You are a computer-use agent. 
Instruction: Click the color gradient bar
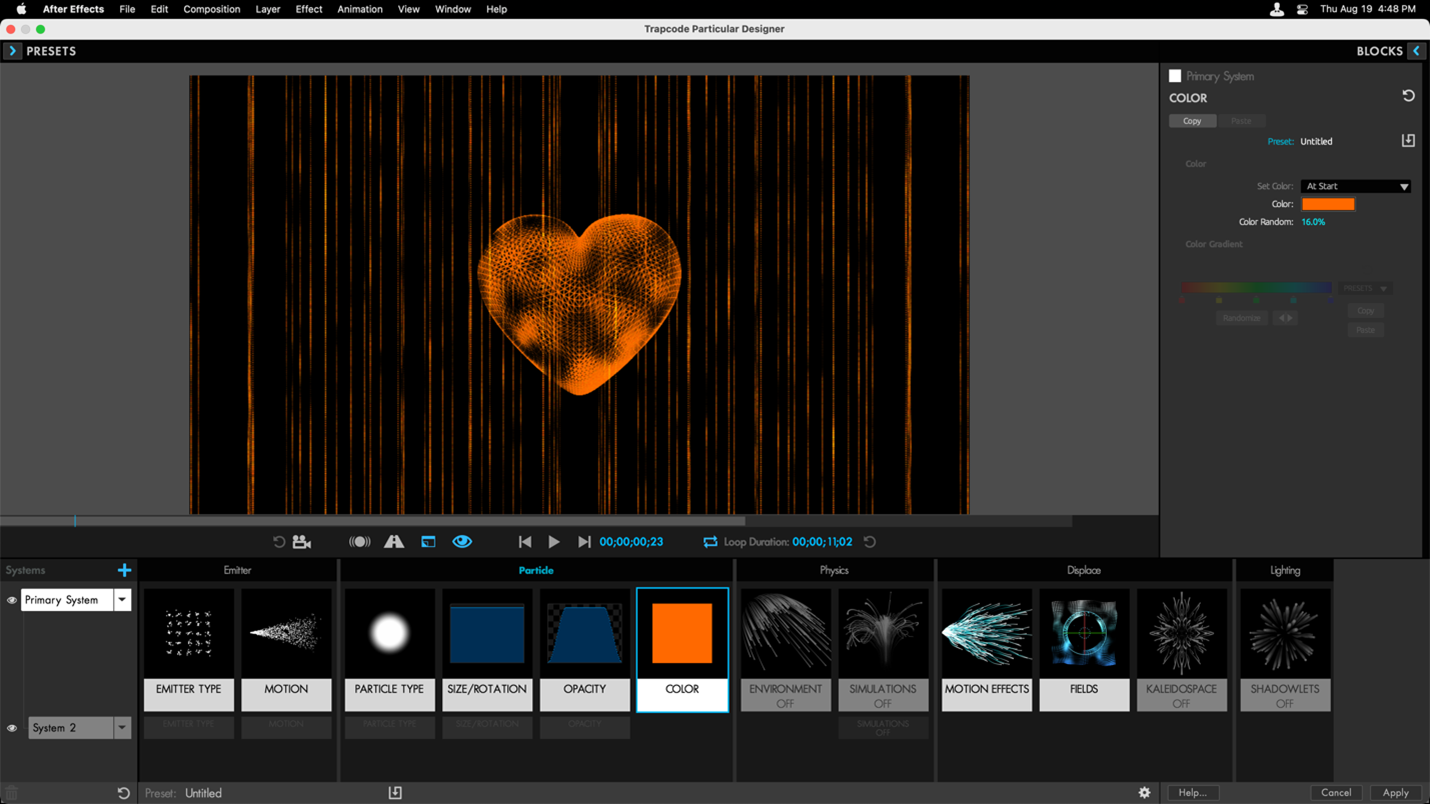(1256, 288)
